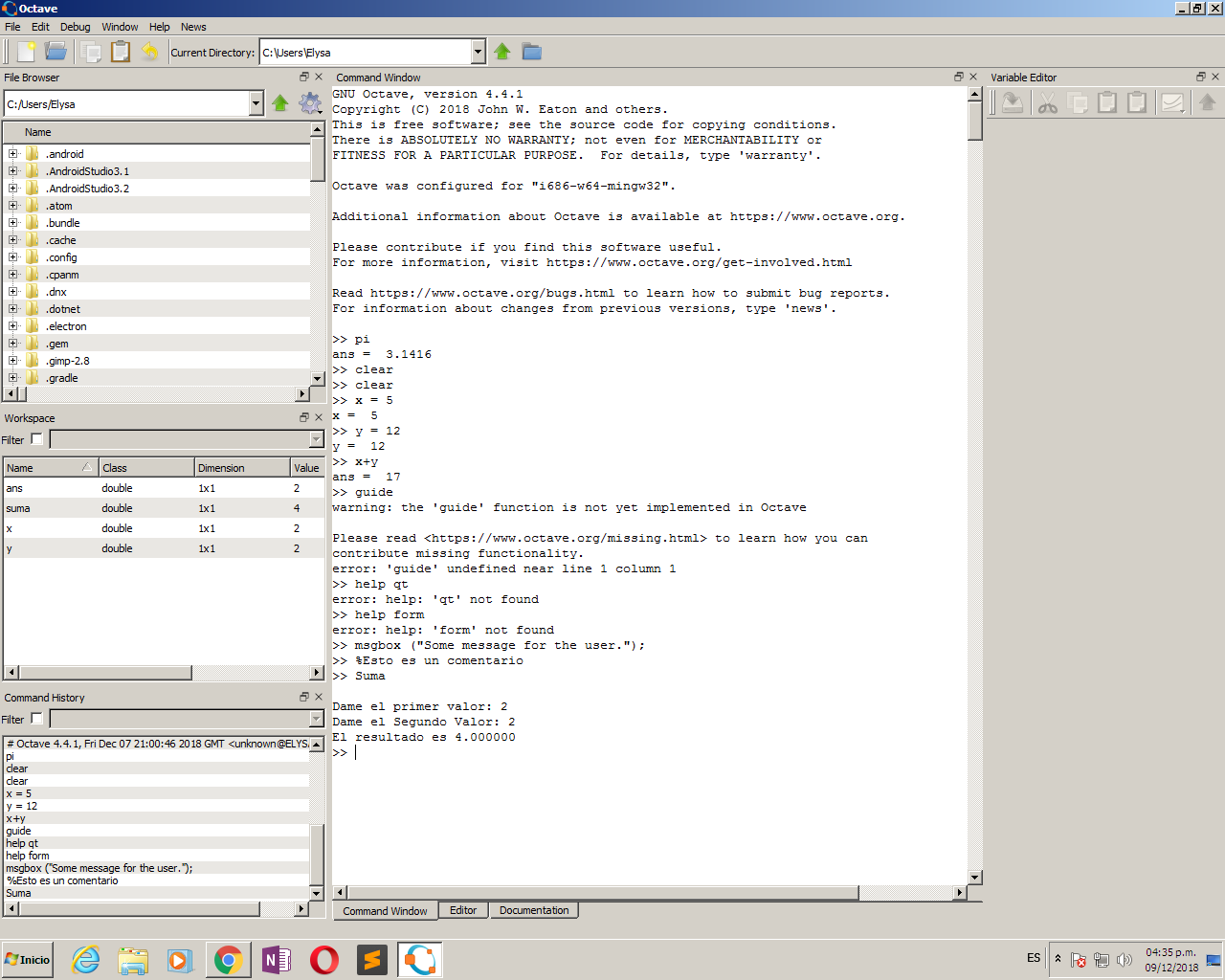Click the Workspace horizontal scrollbar thumb
Image resolution: width=1225 pixels, height=980 pixels.
(105, 673)
